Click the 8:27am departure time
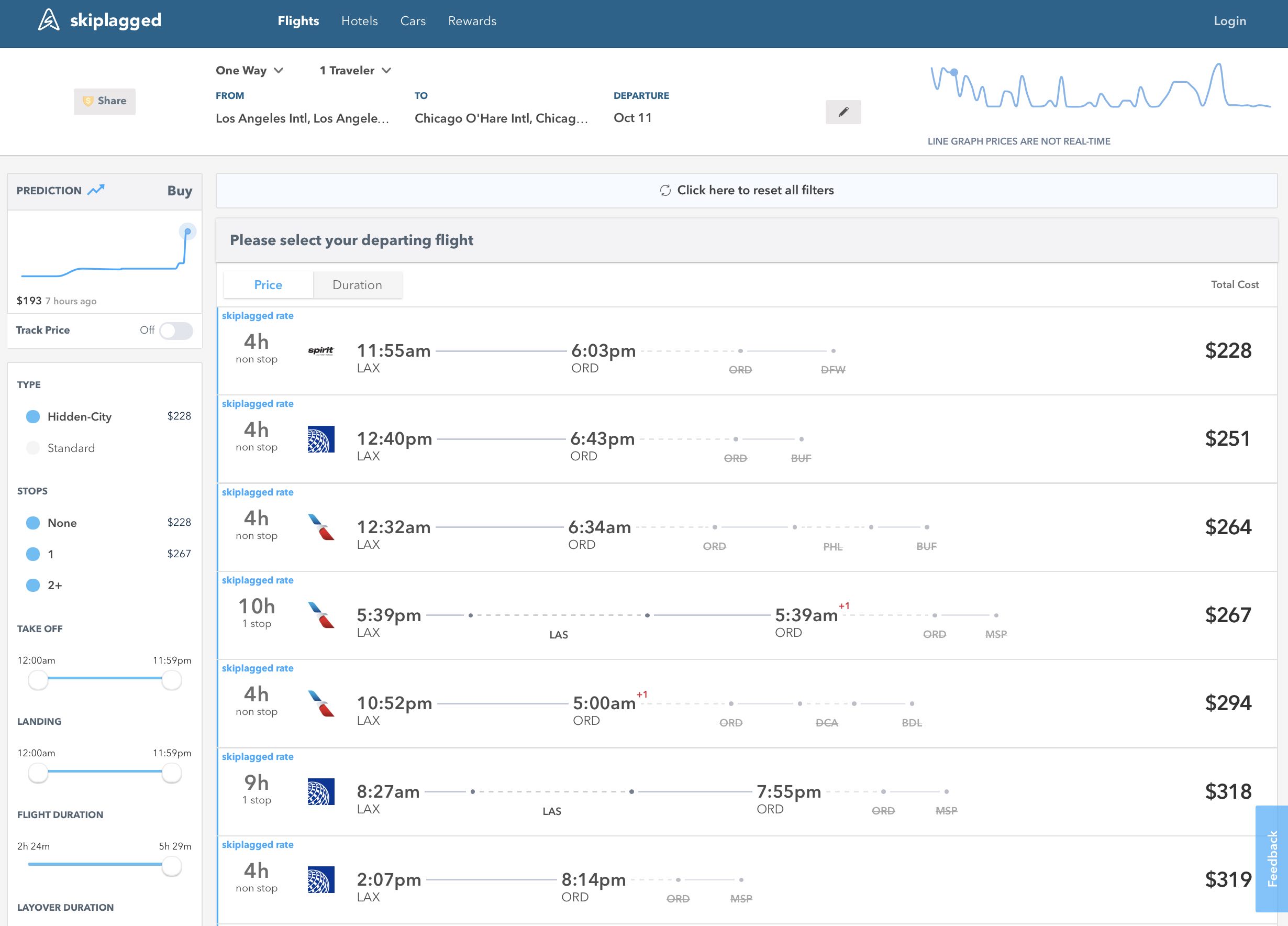This screenshot has height=926, width=1288. 388,791
